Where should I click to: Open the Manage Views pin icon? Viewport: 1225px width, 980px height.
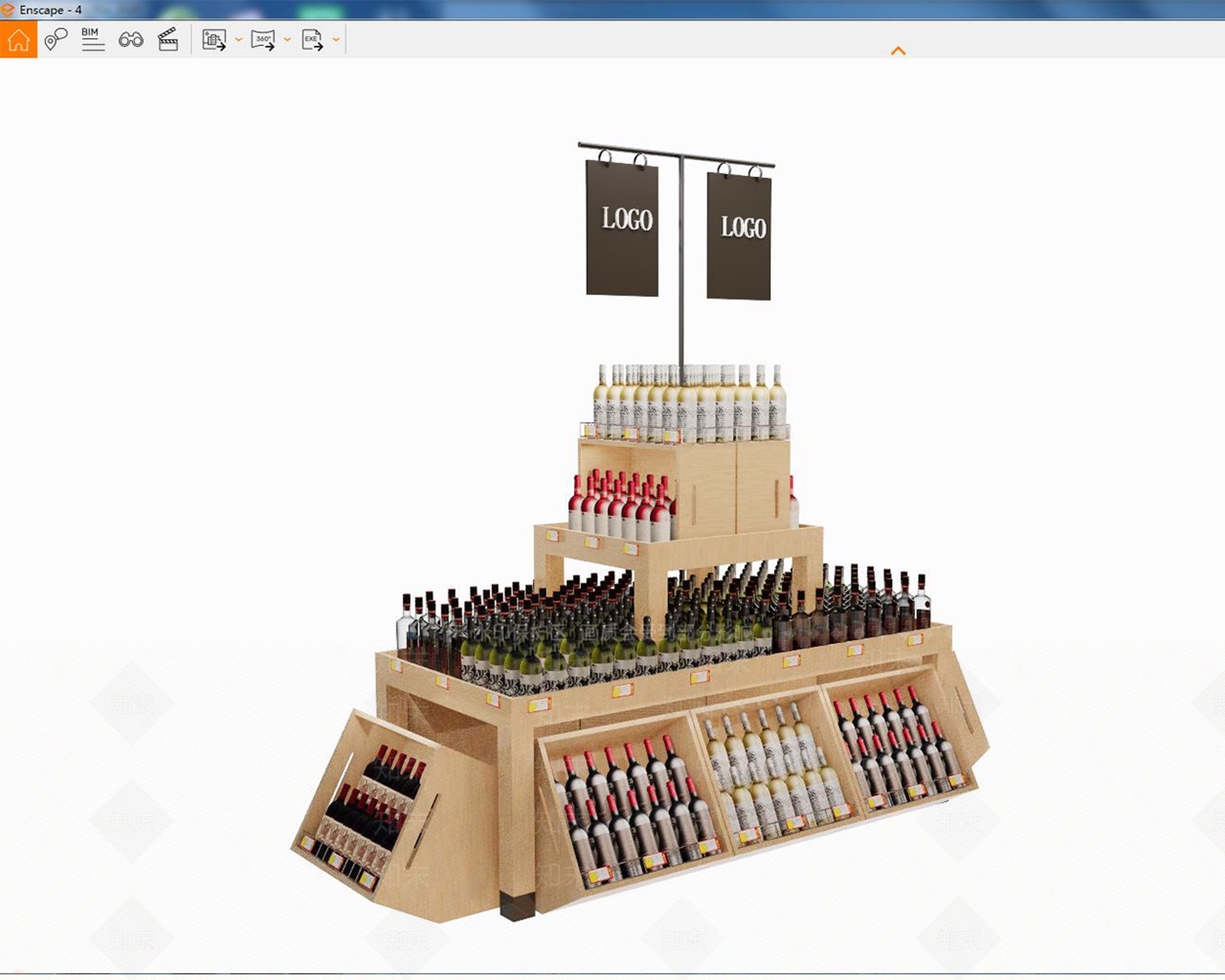[x=55, y=39]
